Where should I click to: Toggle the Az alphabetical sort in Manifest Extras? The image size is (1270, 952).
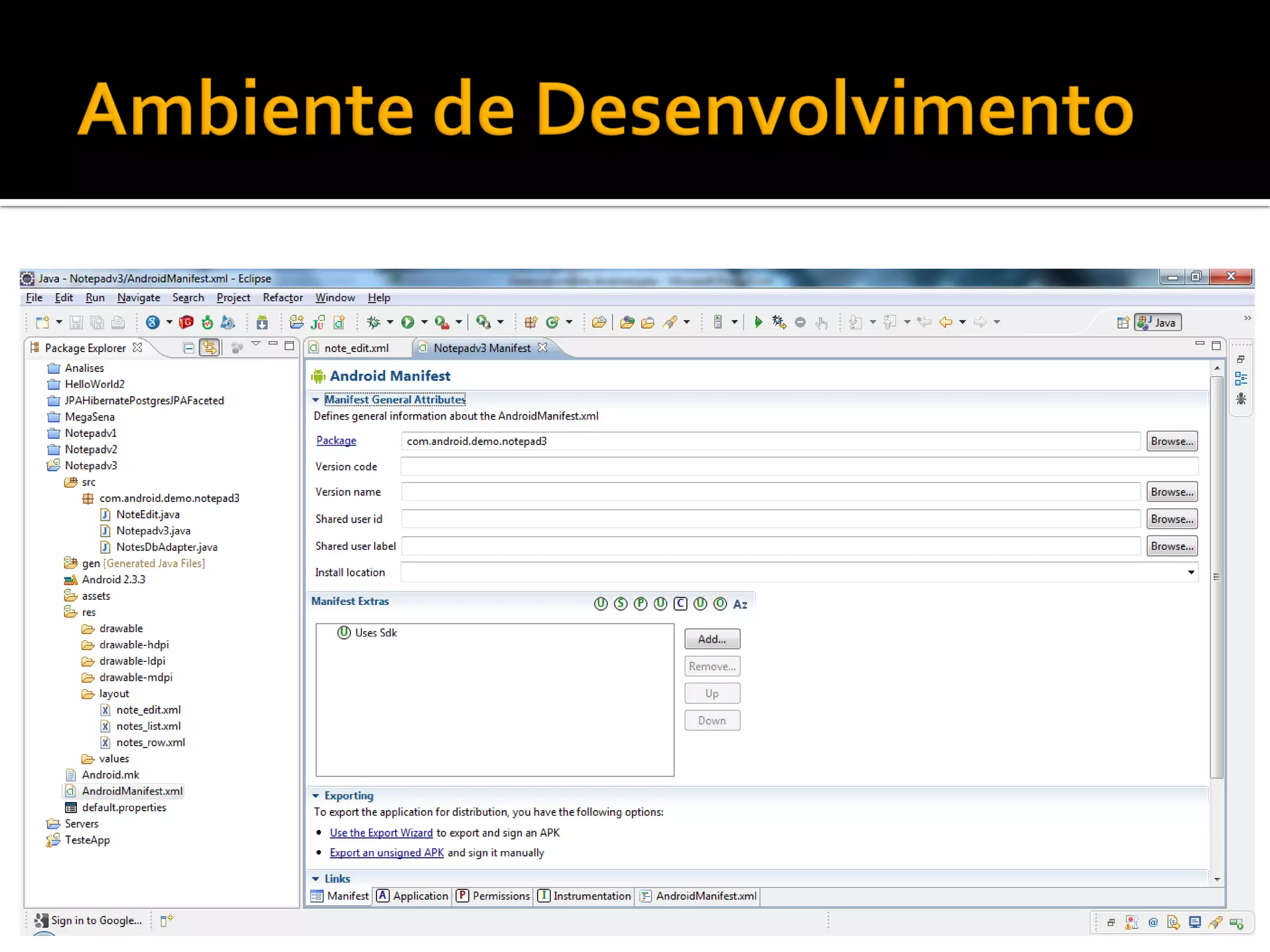tap(740, 604)
